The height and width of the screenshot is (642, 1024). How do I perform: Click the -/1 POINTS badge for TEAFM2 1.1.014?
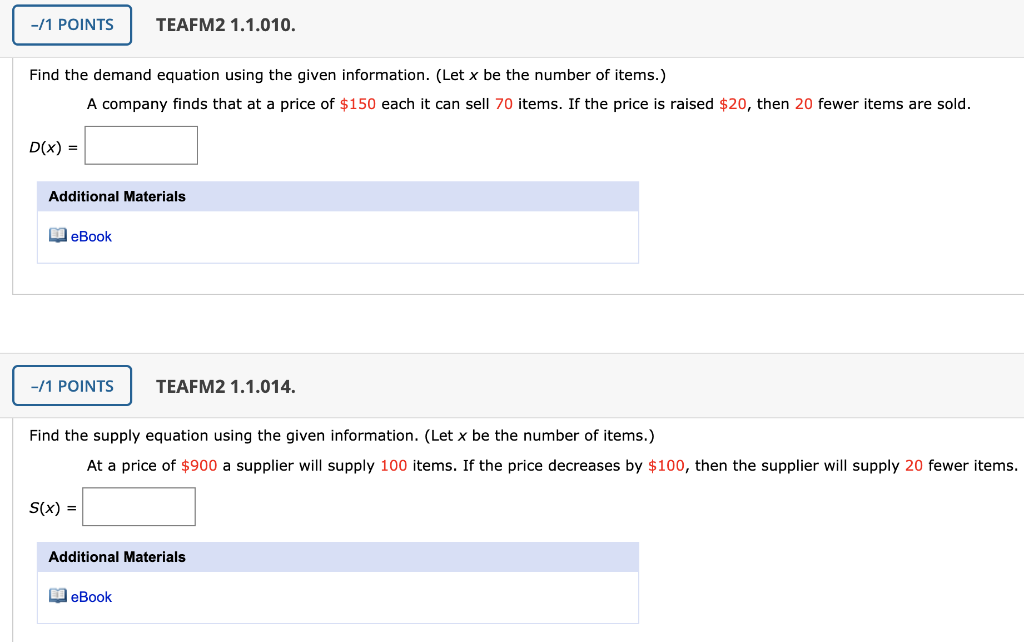tap(71, 385)
